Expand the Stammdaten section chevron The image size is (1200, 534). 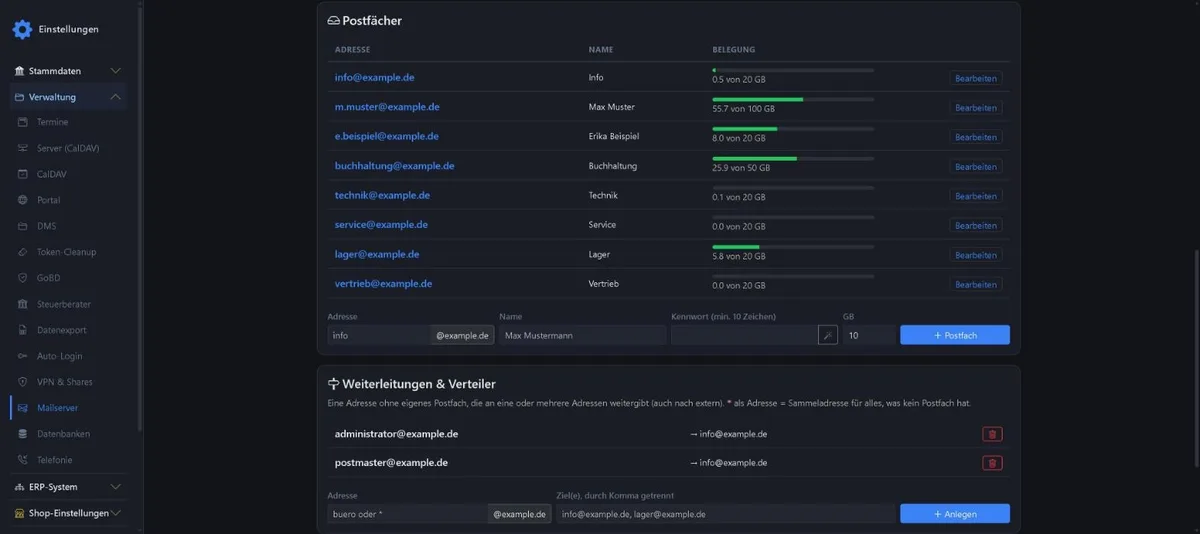[x=116, y=71]
